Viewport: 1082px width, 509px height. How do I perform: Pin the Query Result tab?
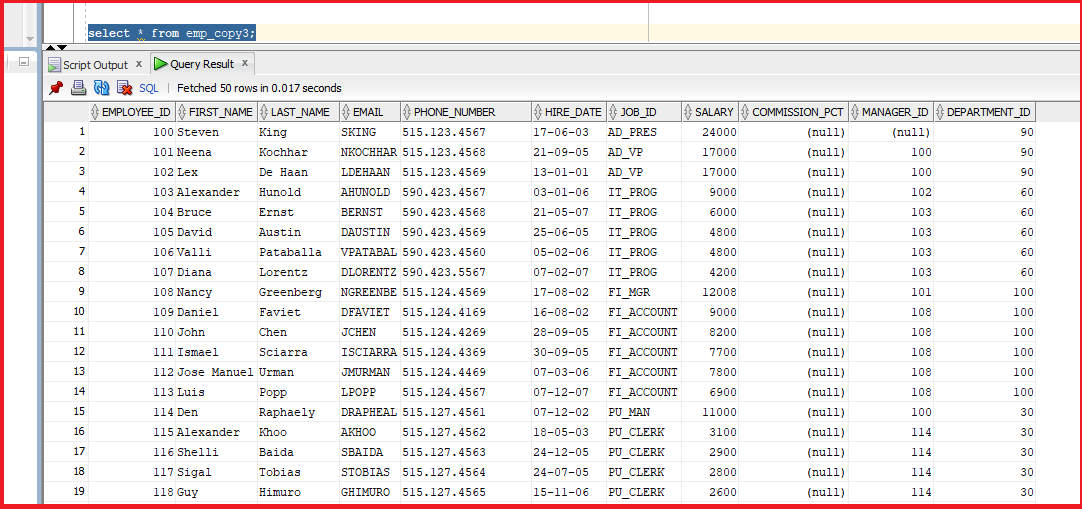pyautogui.click(x=57, y=88)
